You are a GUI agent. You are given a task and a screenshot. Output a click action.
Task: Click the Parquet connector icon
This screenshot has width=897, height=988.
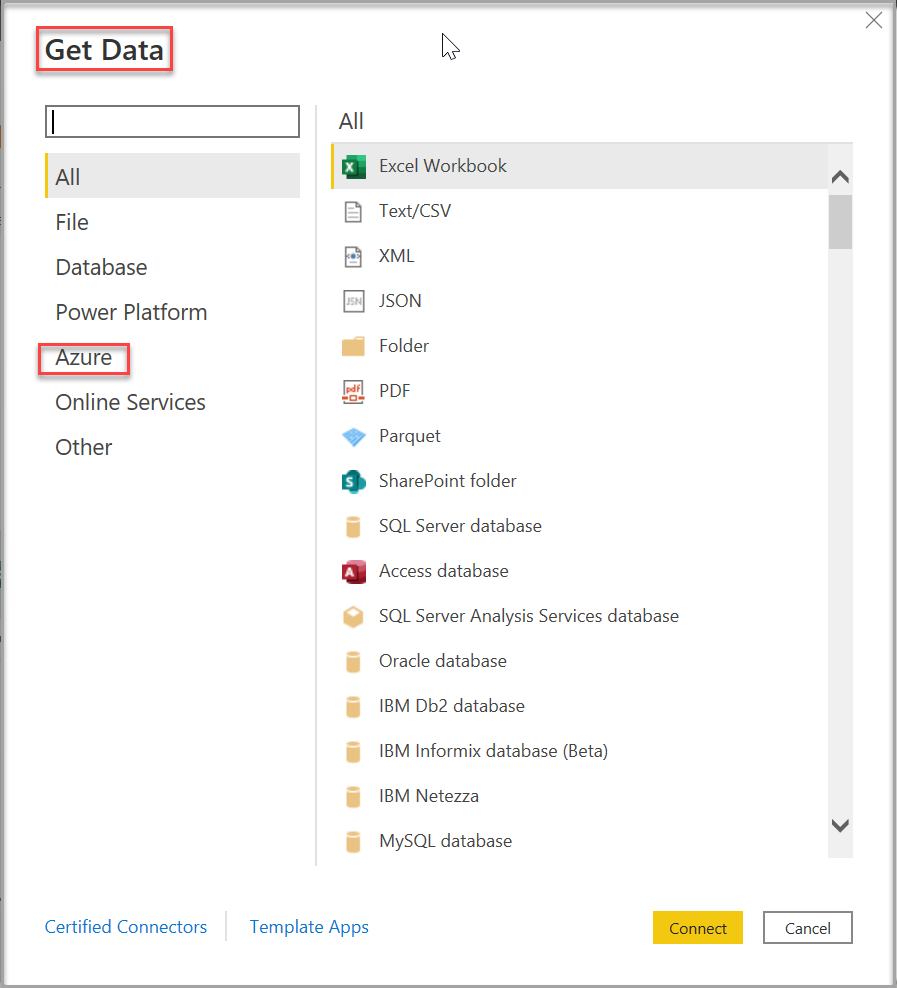[x=353, y=437]
